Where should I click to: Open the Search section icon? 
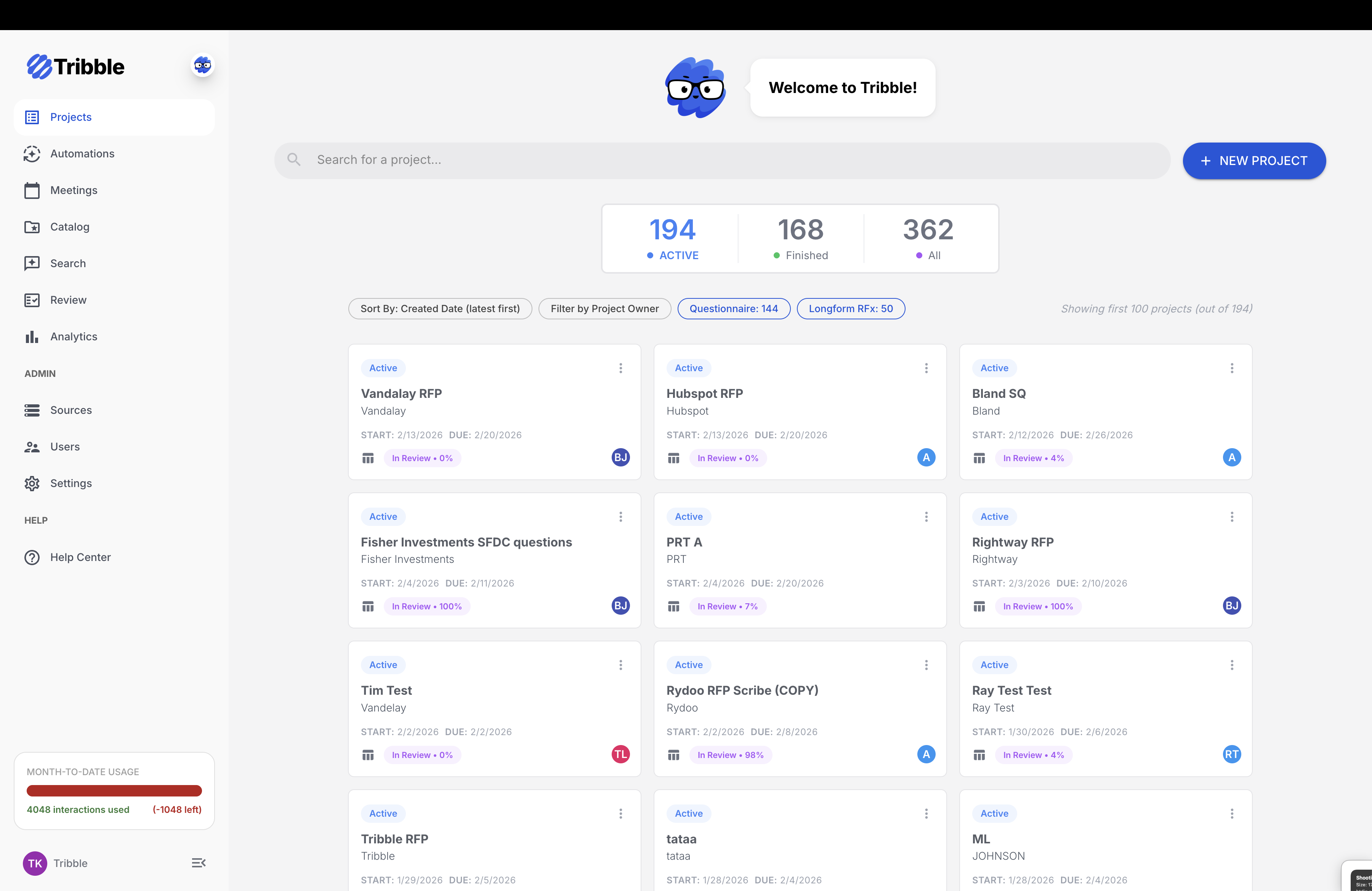pyautogui.click(x=32, y=263)
